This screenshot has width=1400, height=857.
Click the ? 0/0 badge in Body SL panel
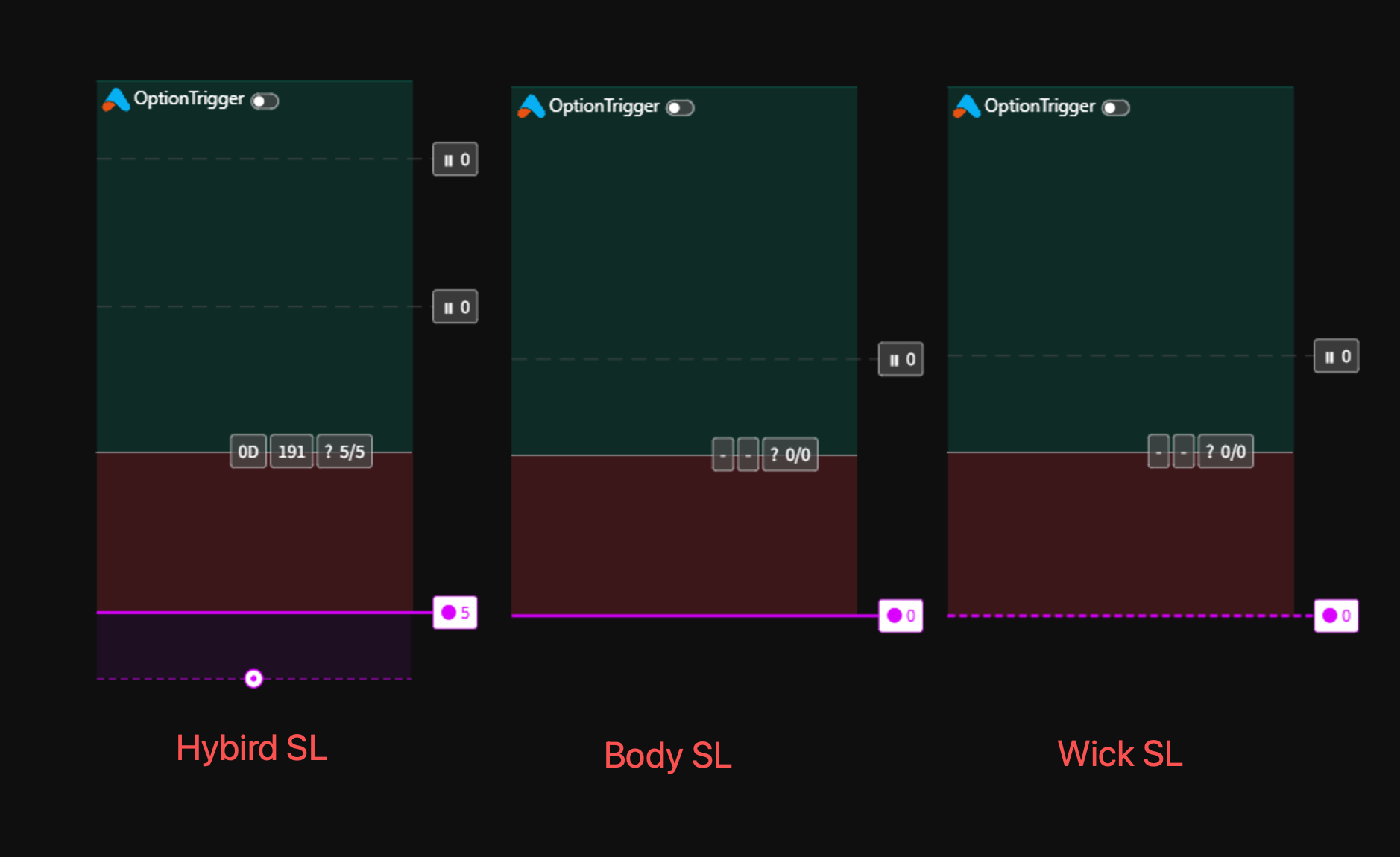pyautogui.click(x=790, y=455)
